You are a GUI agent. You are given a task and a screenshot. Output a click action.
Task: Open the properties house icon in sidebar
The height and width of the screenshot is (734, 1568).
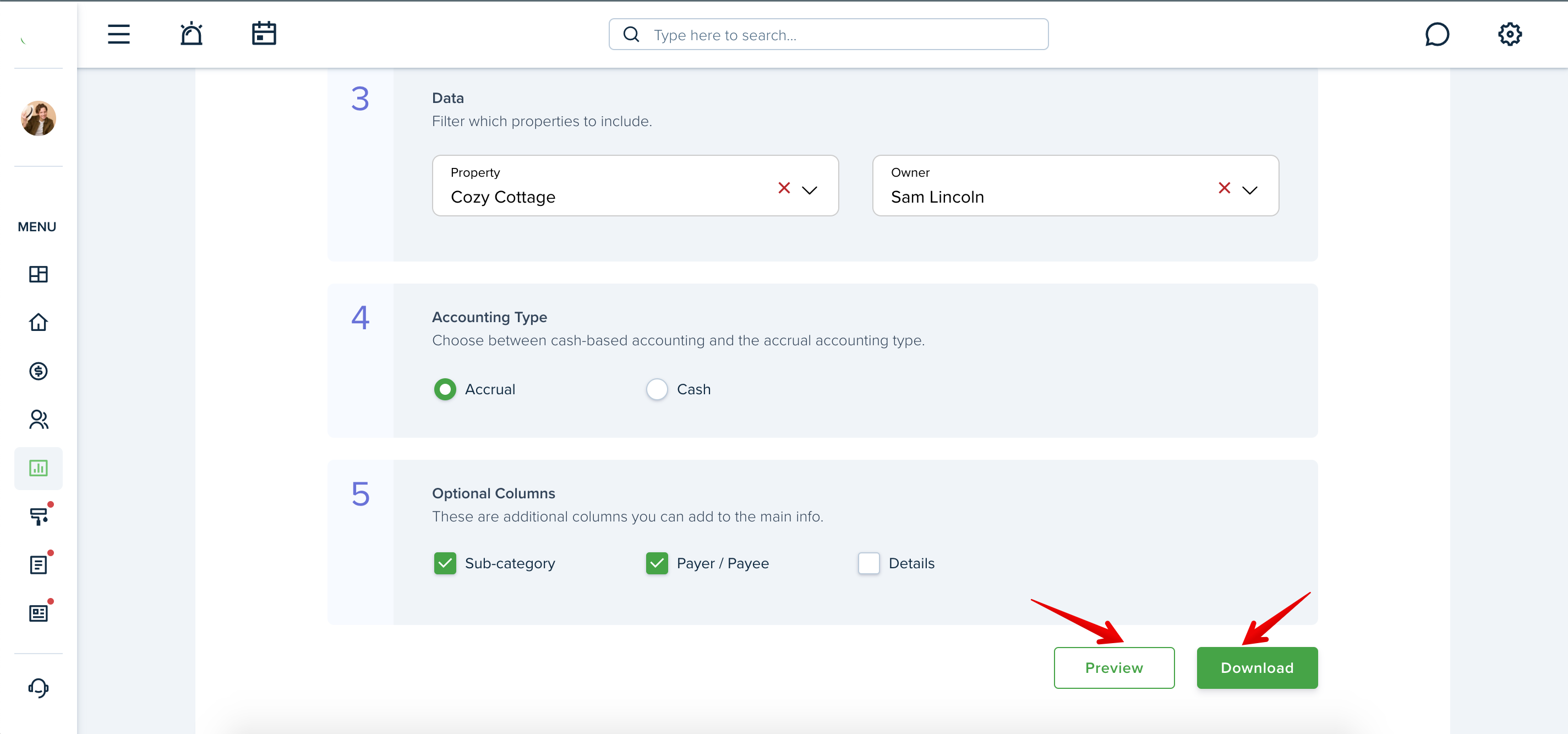pyautogui.click(x=39, y=322)
